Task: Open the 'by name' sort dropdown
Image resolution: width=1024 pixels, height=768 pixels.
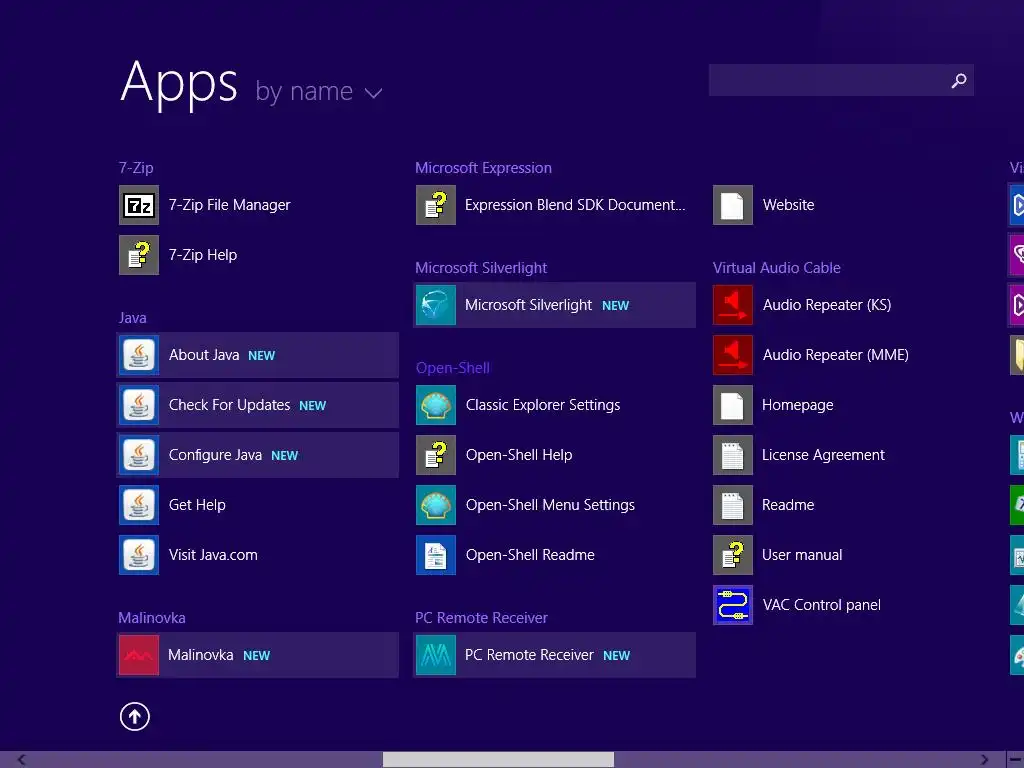Action: point(318,91)
